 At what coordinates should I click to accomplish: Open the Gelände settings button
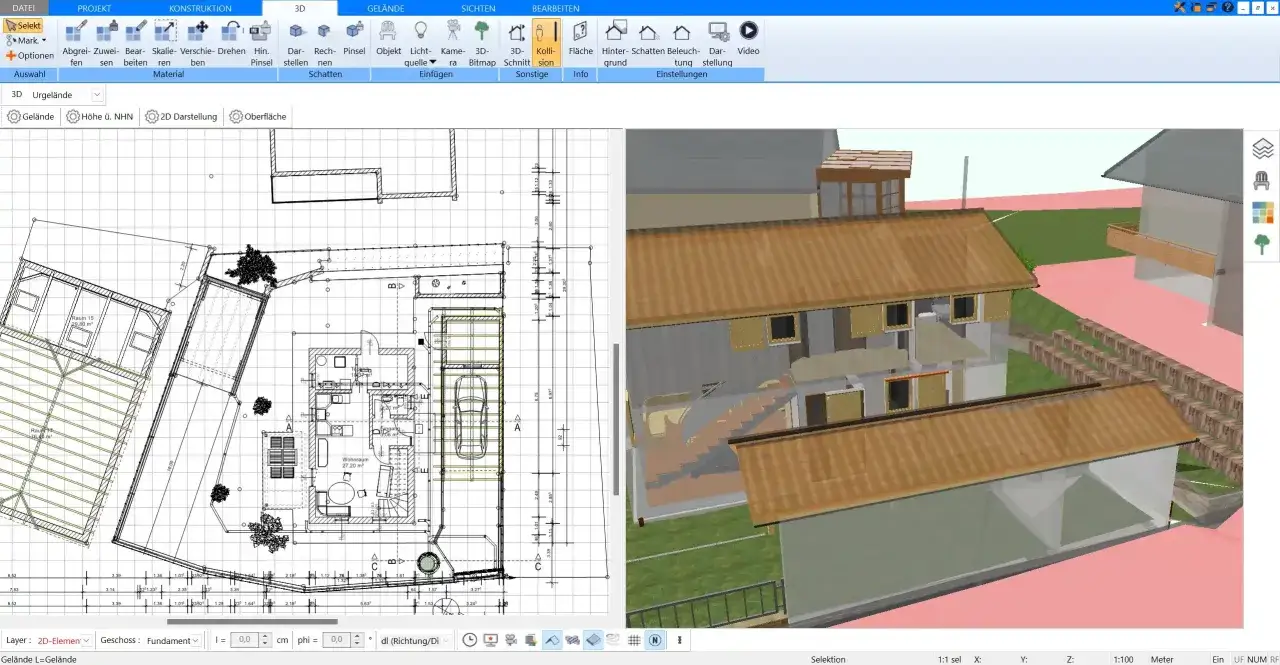pyautogui.click(x=31, y=117)
